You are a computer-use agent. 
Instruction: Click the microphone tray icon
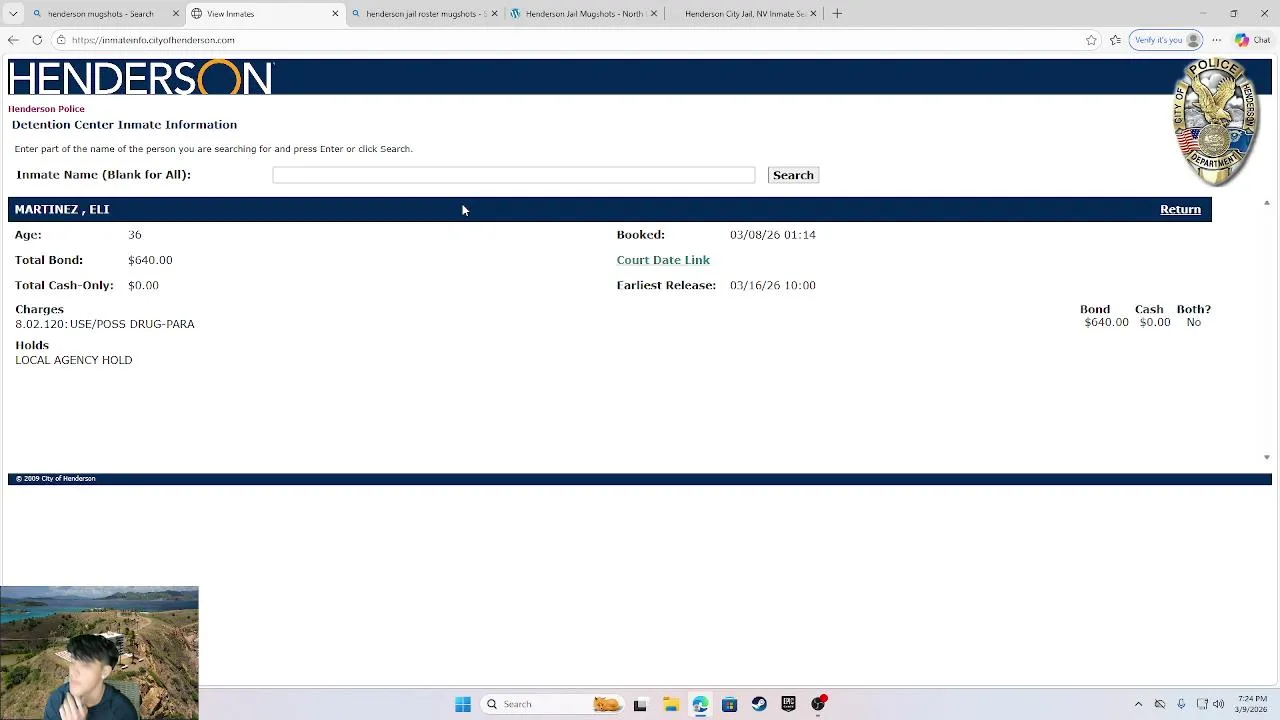pyautogui.click(x=1181, y=704)
